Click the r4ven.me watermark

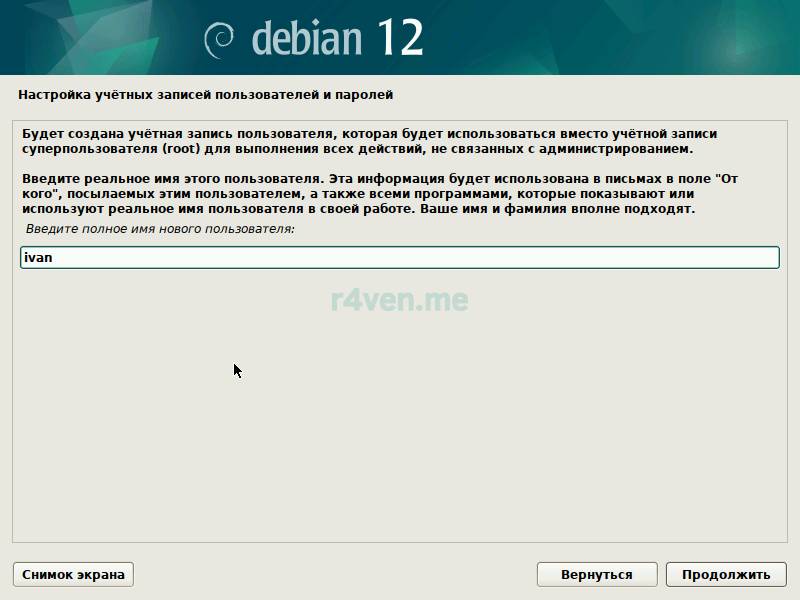pos(400,299)
